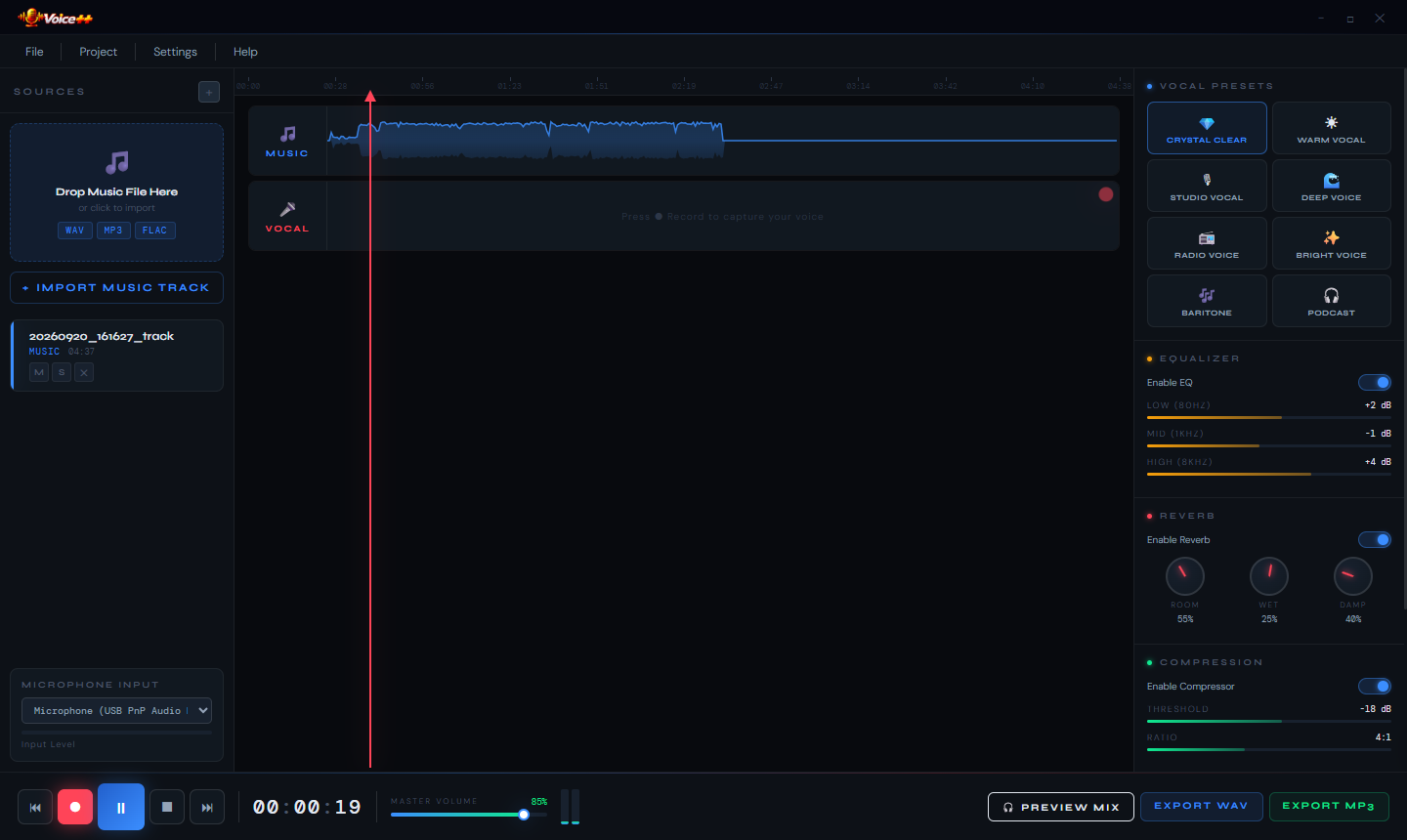1407x840 pixels.
Task: Click Export WAV button
Action: coord(1201,806)
